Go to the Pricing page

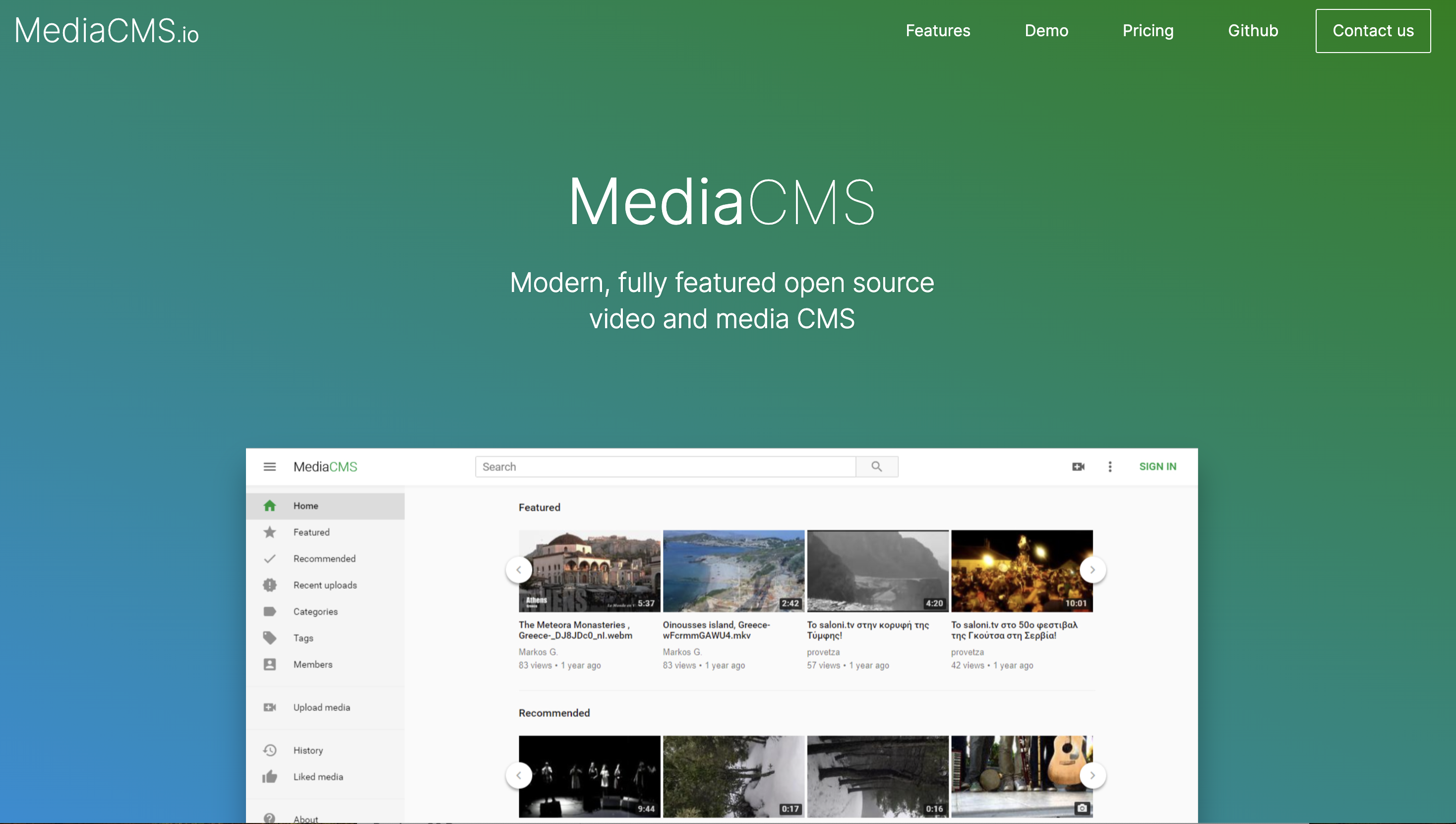(x=1148, y=31)
